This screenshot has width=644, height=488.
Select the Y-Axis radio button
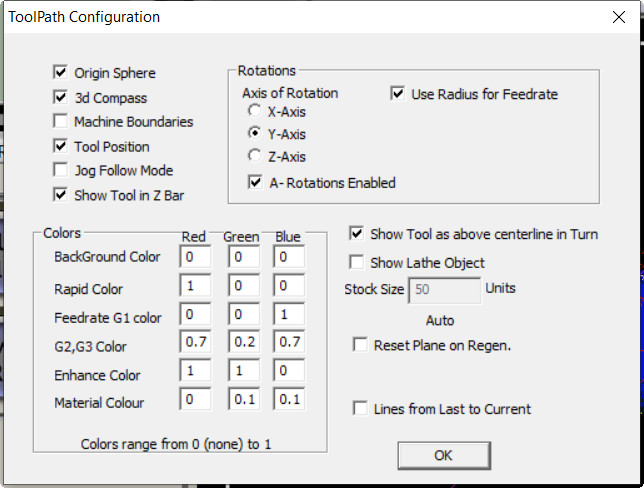coord(255,134)
